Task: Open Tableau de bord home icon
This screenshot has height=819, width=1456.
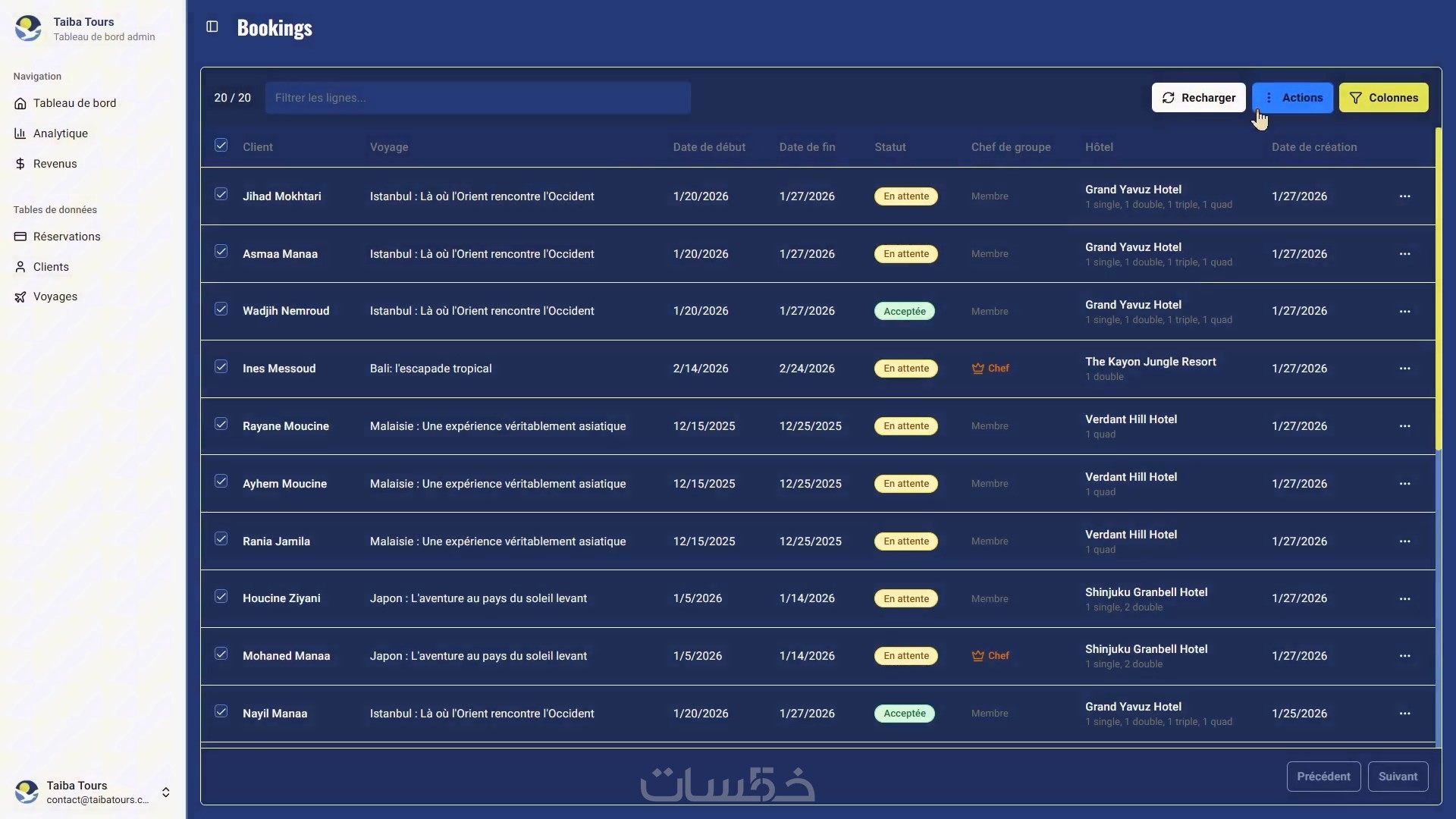Action: tap(20, 104)
